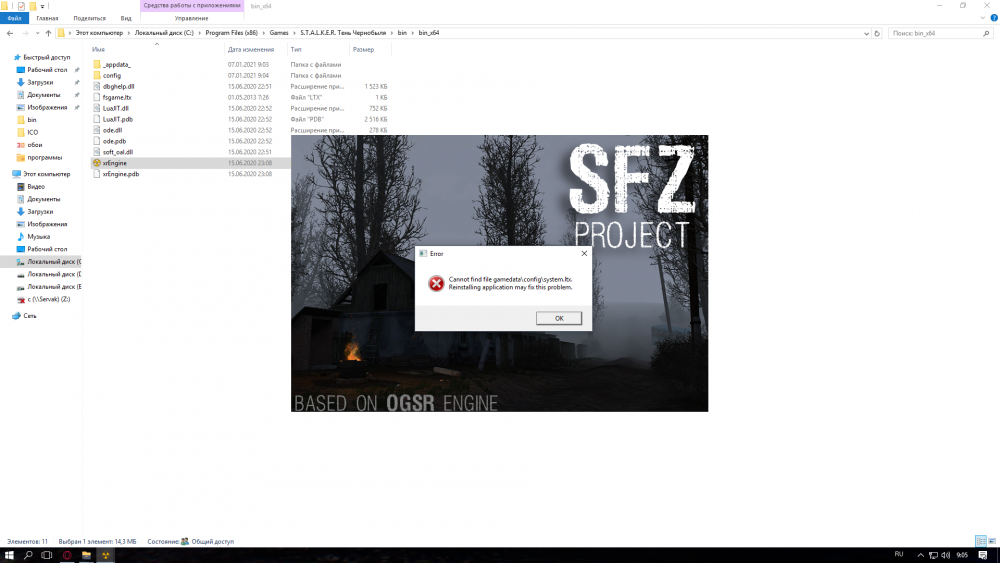1000x563 pixels.
Task: Collapse the ribbon chevron
Action: point(983,18)
